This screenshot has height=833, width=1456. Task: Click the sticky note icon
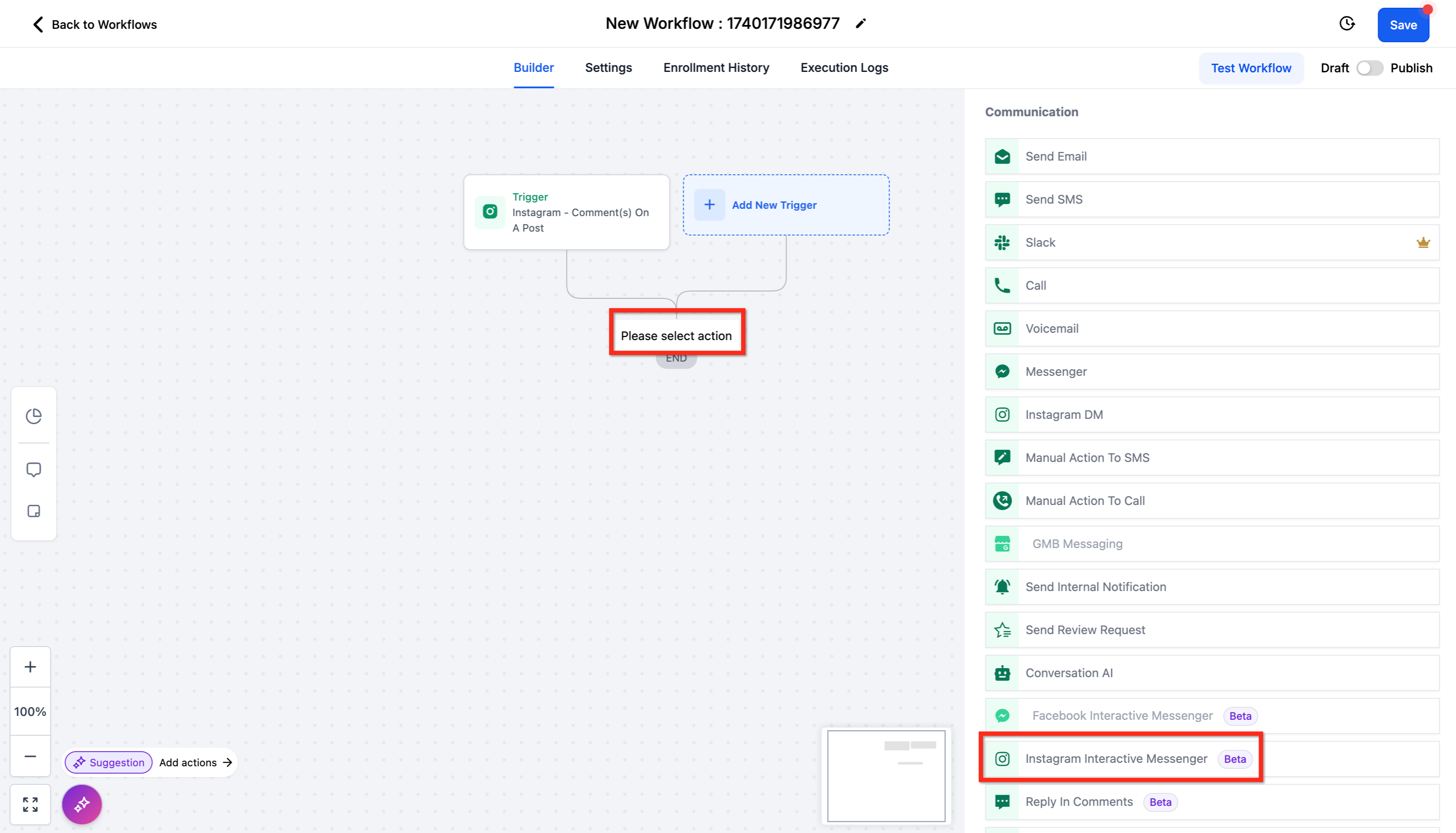[x=34, y=511]
